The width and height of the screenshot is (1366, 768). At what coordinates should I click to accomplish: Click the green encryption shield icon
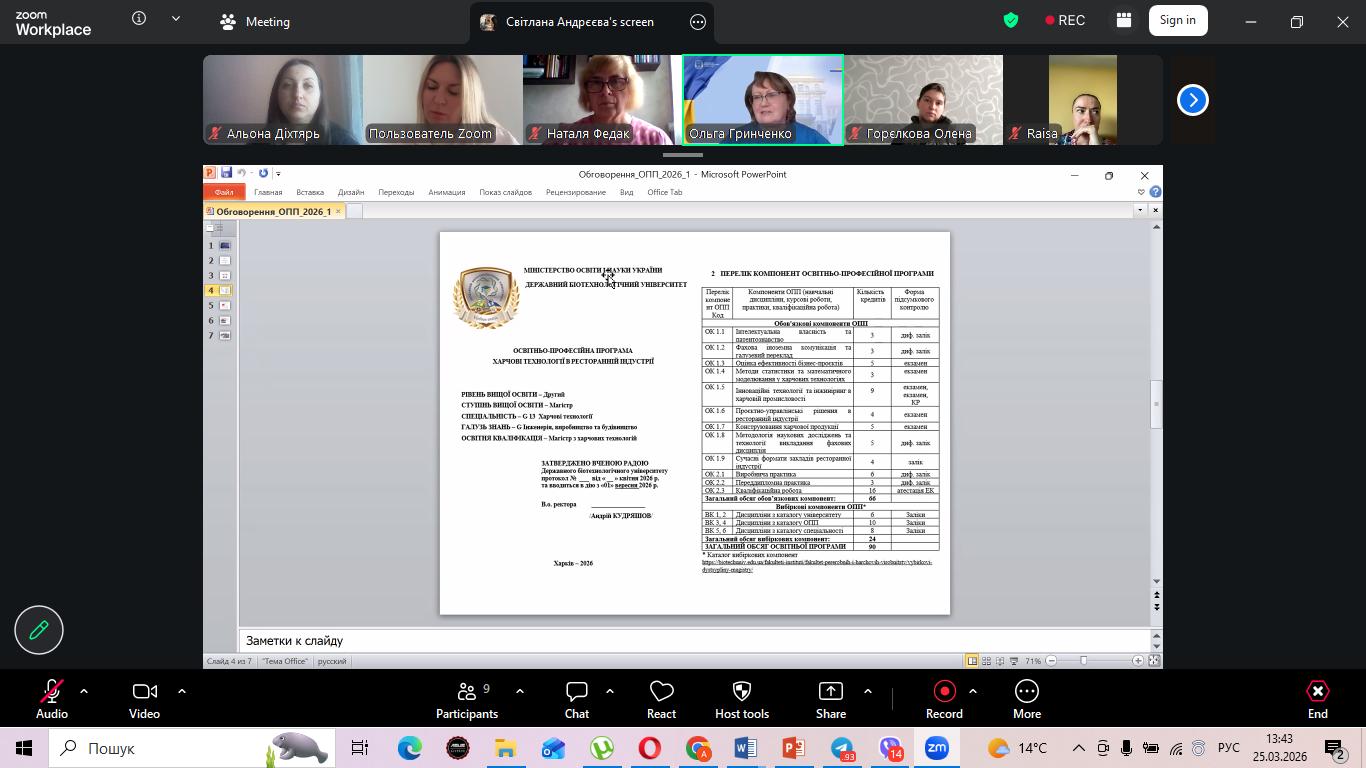pos(1011,20)
